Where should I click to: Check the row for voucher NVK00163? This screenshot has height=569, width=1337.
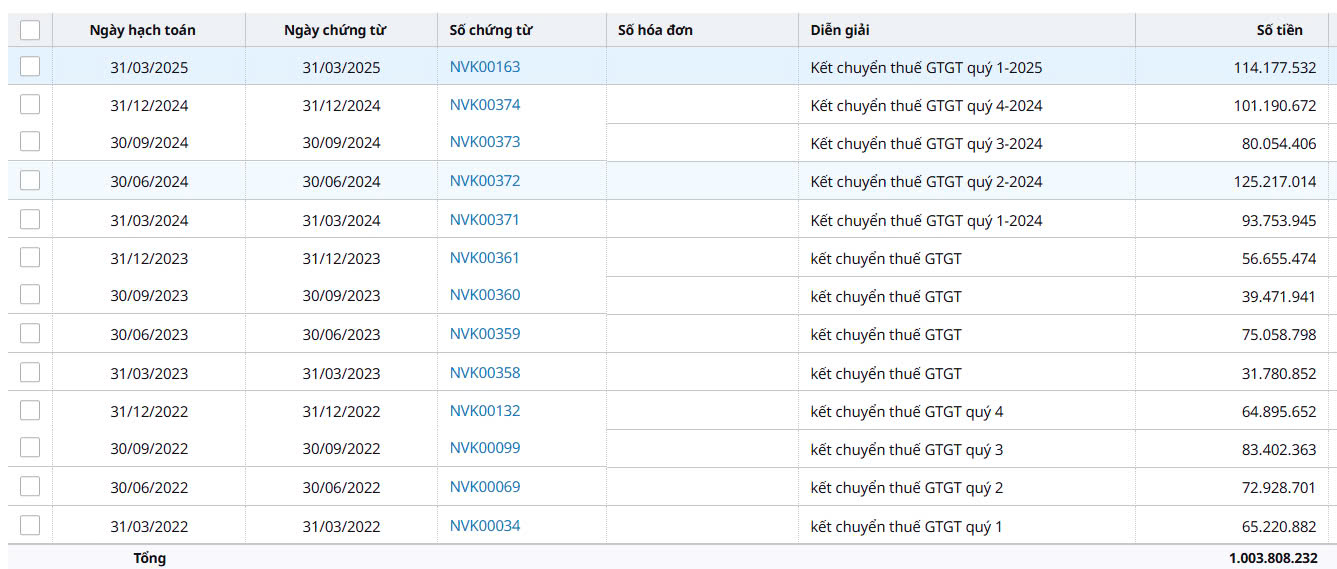pyautogui.click(x=30, y=67)
